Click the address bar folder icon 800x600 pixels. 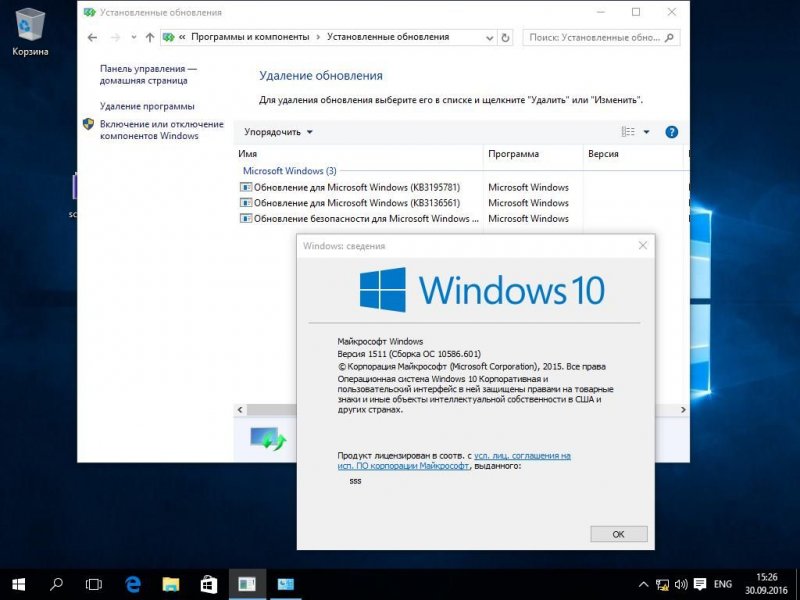point(168,37)
